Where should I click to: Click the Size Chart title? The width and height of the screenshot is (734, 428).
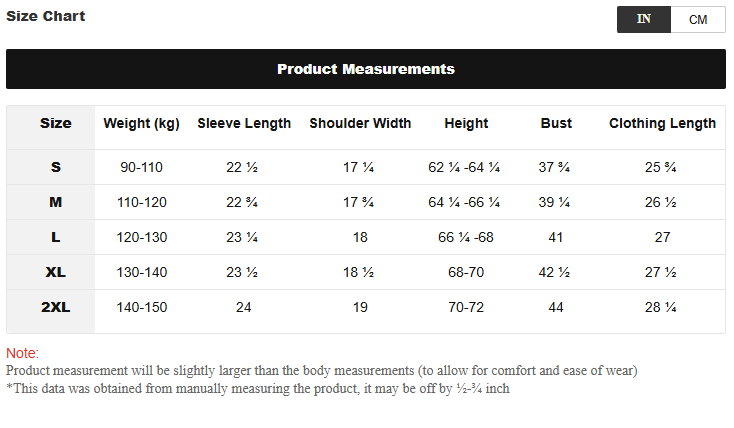(x=46, y=16)
